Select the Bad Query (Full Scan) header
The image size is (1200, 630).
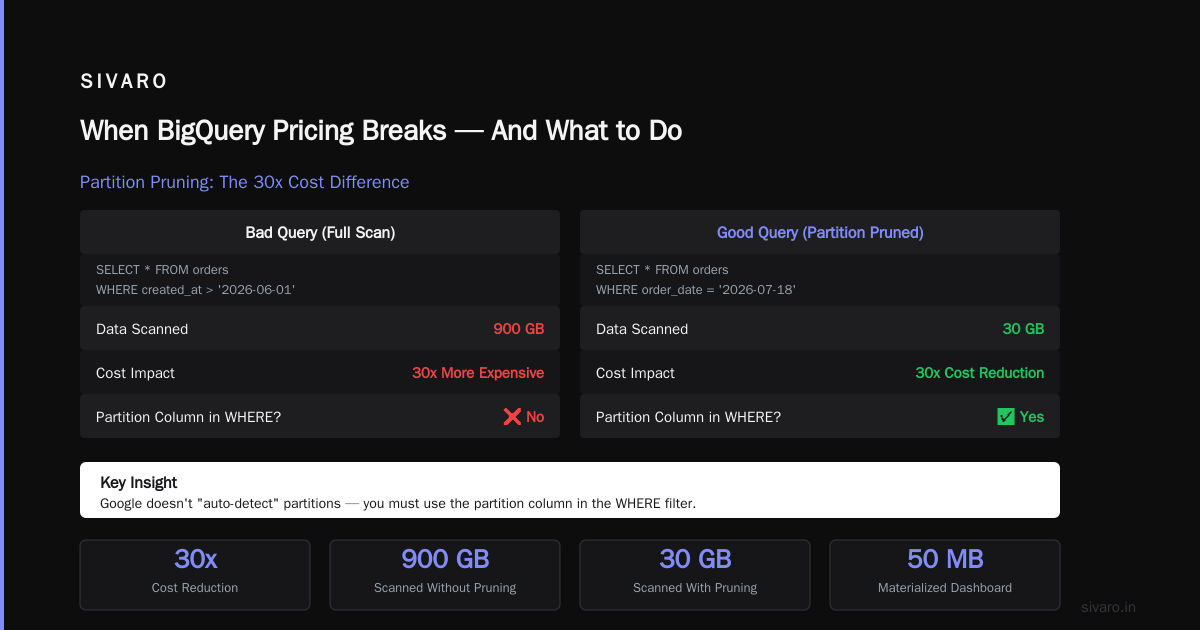tap(320, 232)
